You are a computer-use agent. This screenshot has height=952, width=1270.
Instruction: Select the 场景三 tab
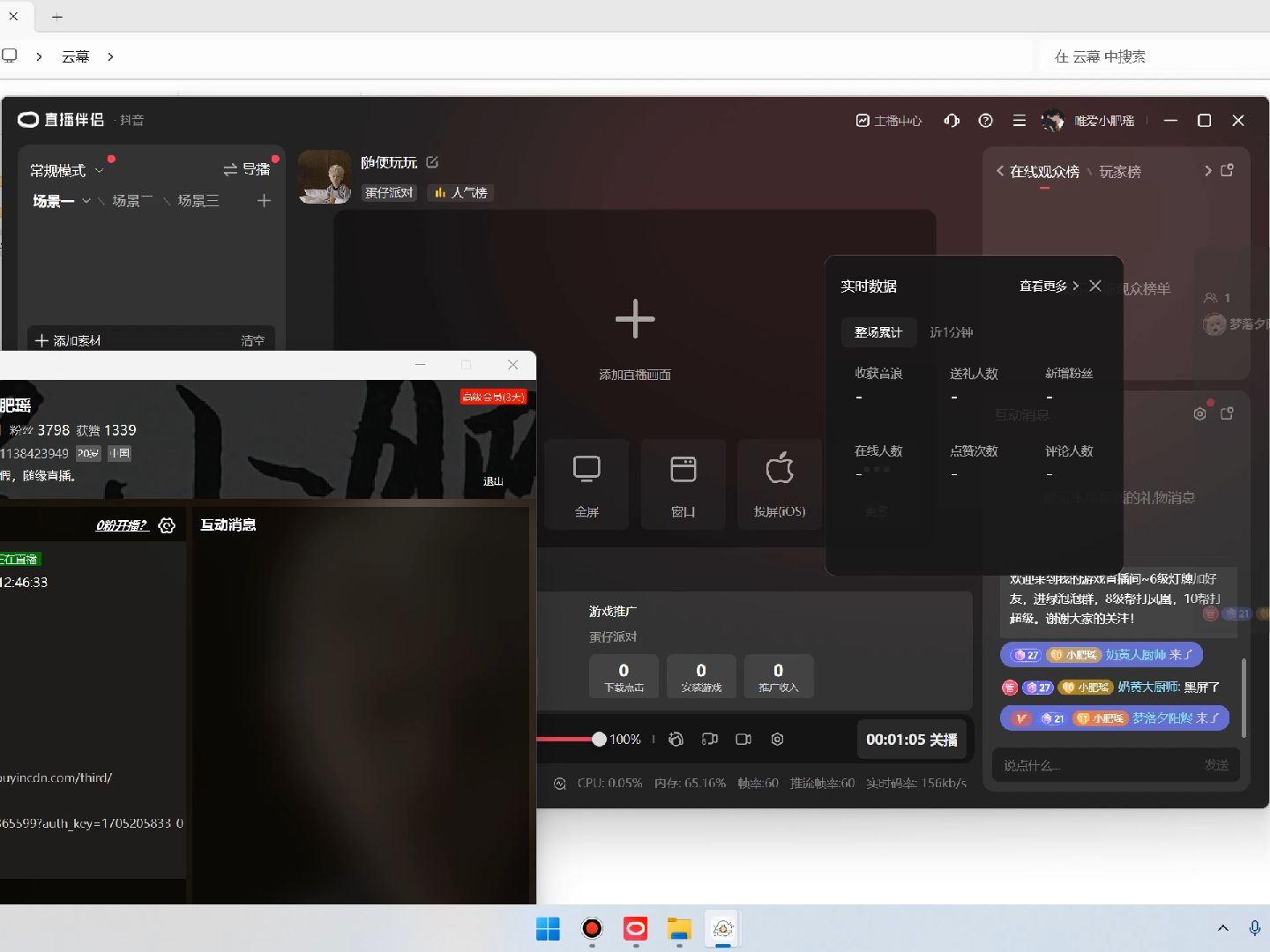click(198, 201)
